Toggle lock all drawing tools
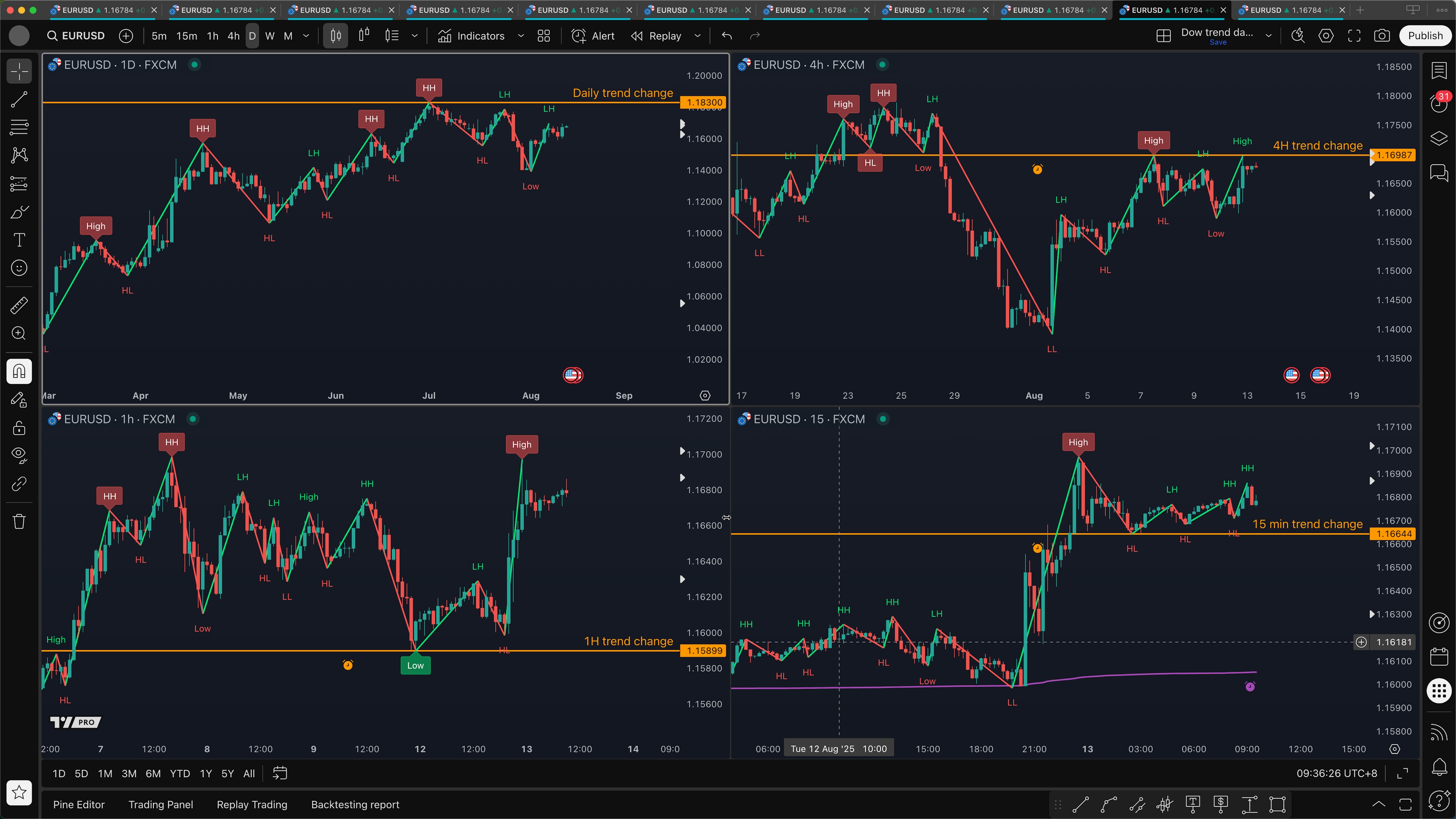1456x819 pixels. tap(19, 428)
